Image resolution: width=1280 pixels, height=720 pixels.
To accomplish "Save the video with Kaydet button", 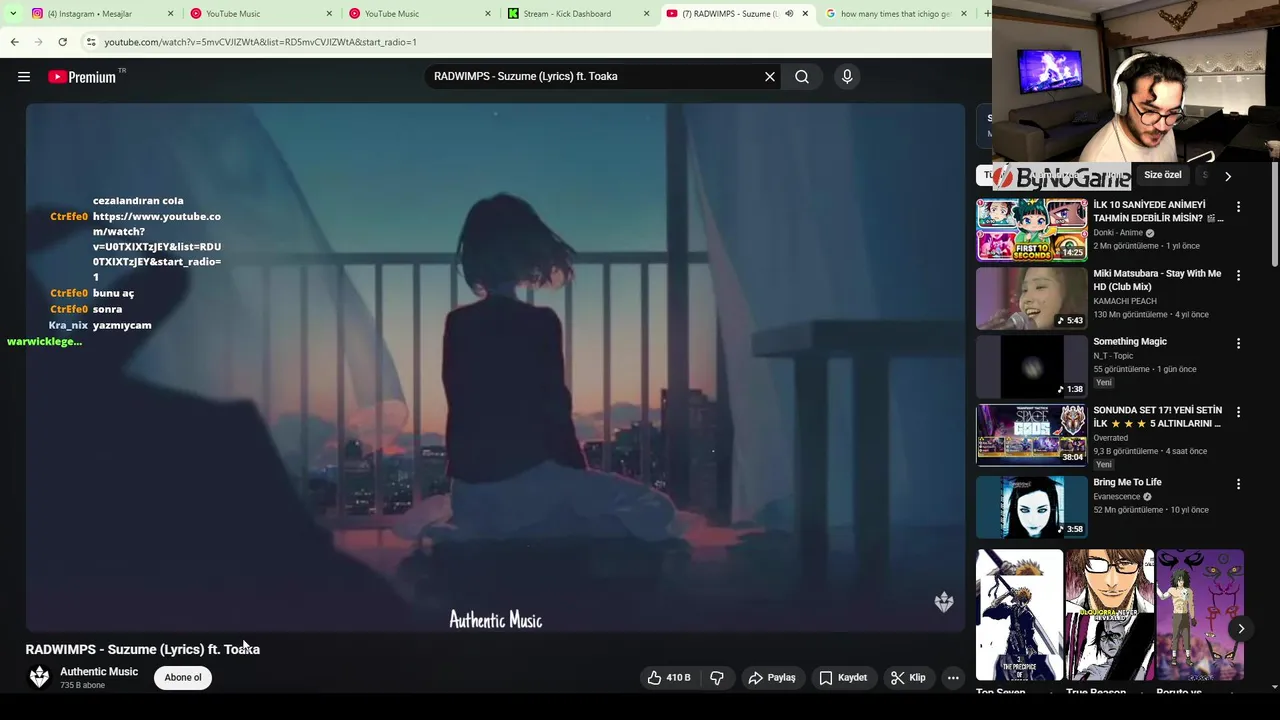I will [843, 678].
